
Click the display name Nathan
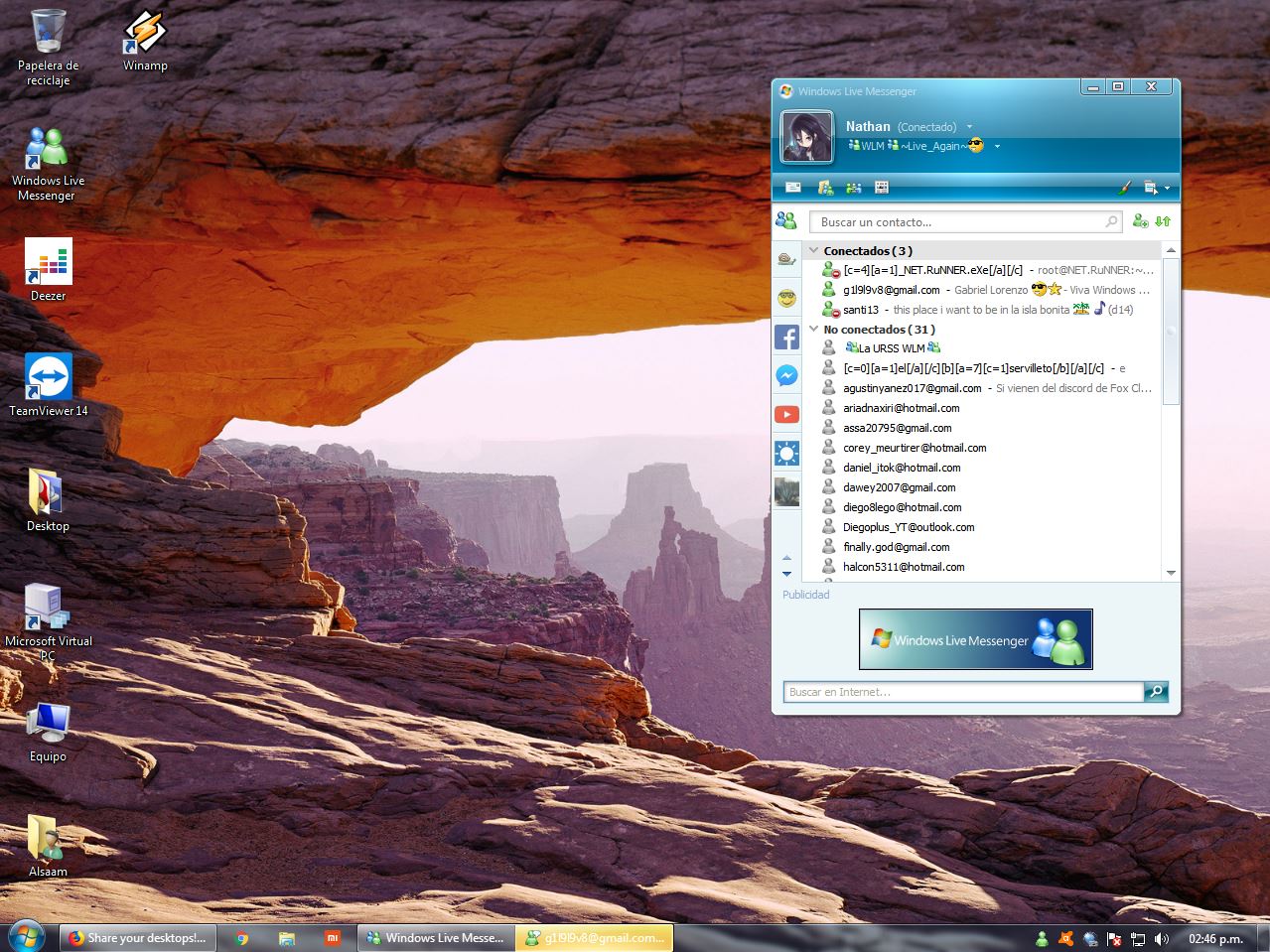868,126
